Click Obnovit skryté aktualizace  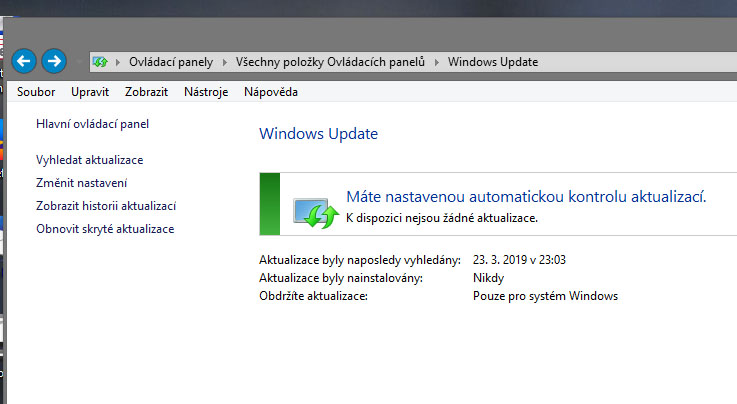pos(105,229)
